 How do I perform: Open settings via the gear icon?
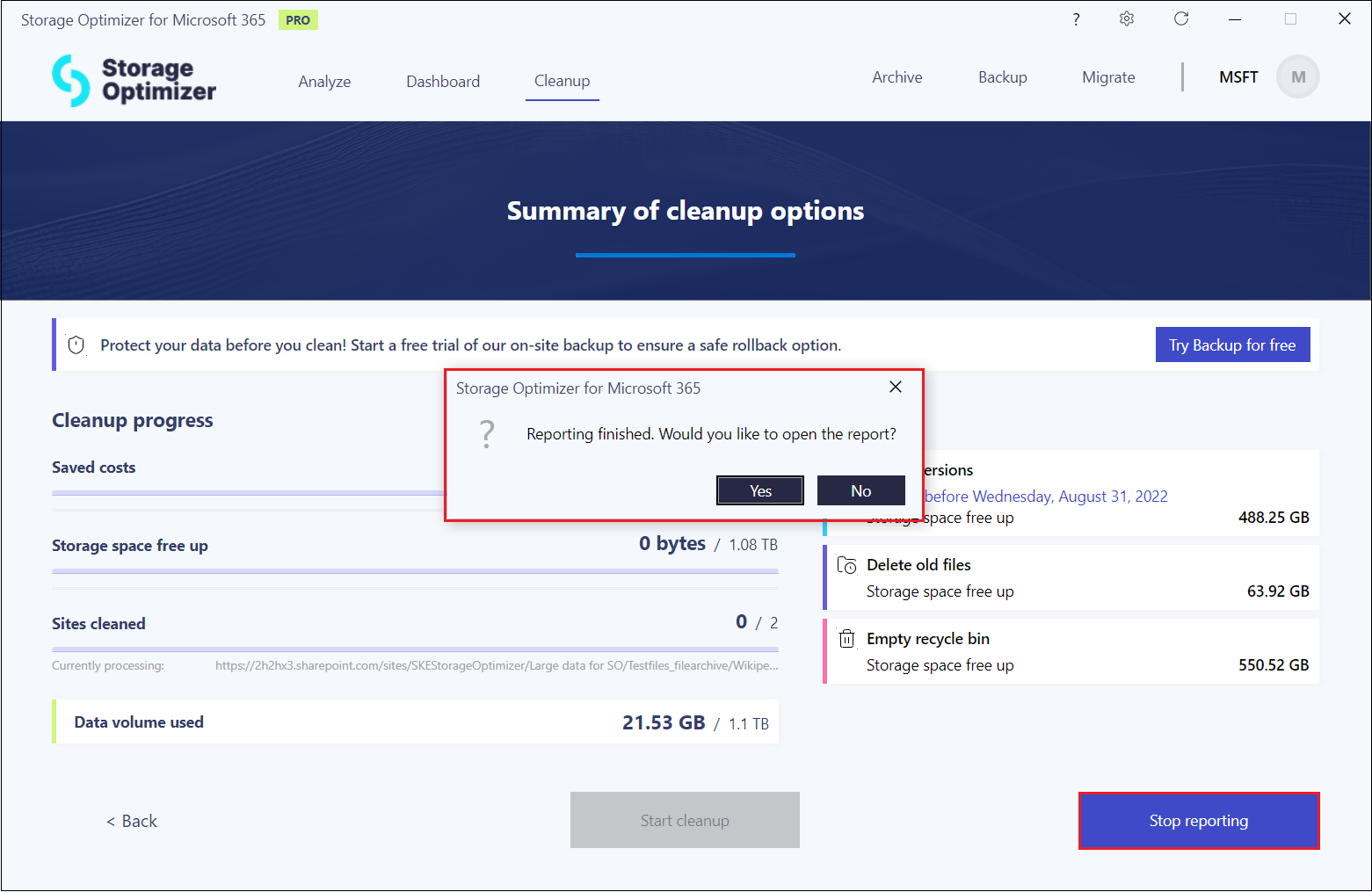1127,19
